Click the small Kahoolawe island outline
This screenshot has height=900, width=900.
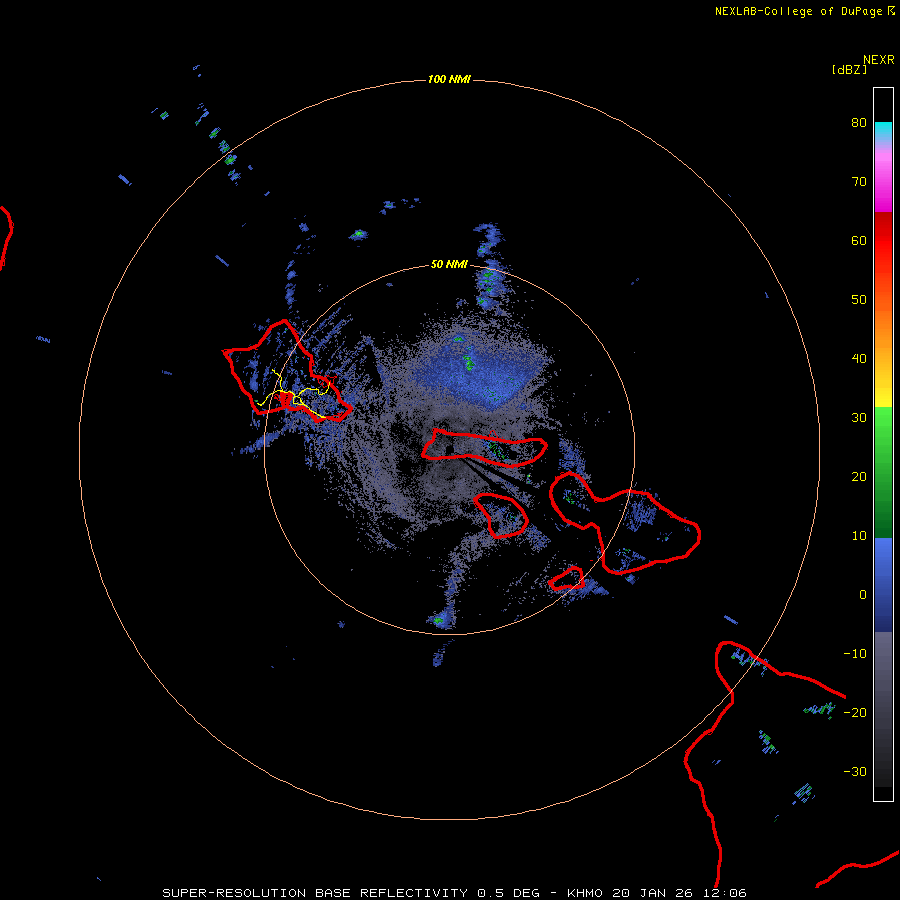567,578
